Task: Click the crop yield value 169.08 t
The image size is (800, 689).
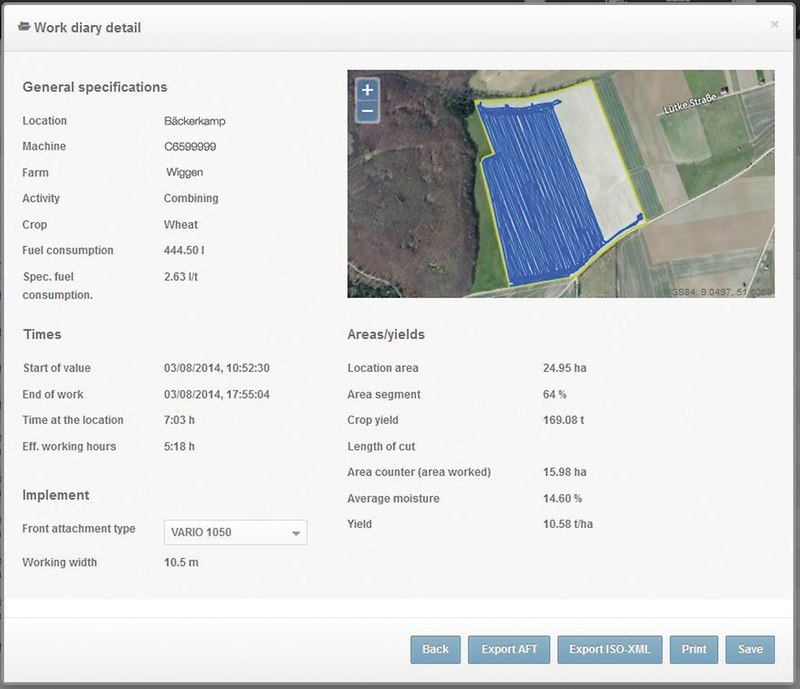Action: point(563,421)
